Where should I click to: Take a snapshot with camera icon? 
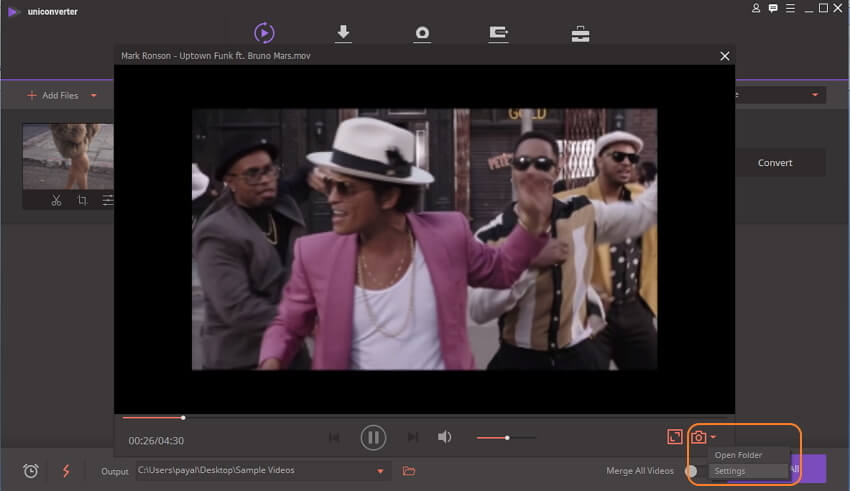point(699,437)
